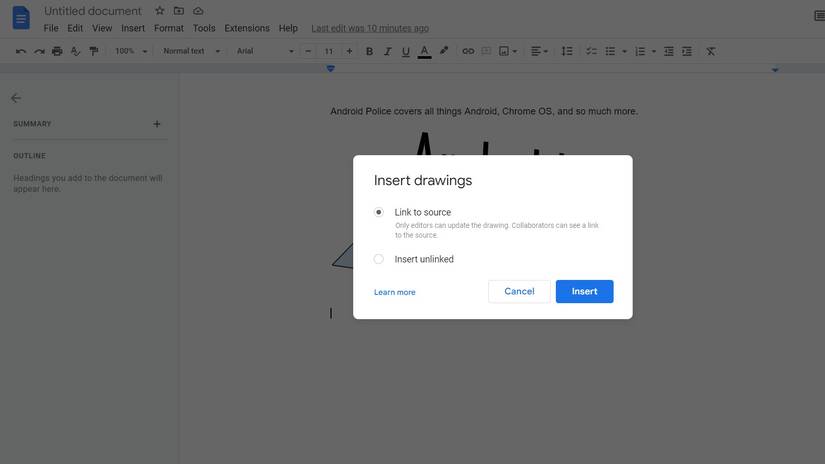Decrease the font size
This screenshot has width=825, height=464.
coord(308,51)
